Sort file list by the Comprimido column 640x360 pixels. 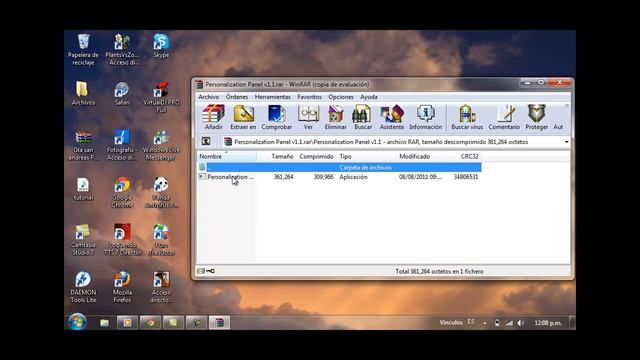pyautogui.click(x=316, y=156)
